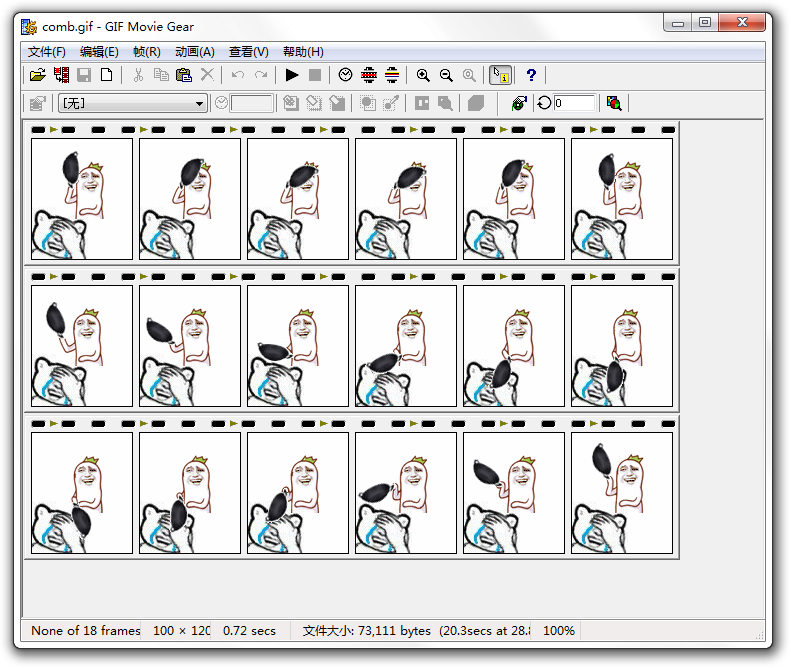Click the Open file folder icon
This screenshot has width=791, height=668.
coord(37,75)
